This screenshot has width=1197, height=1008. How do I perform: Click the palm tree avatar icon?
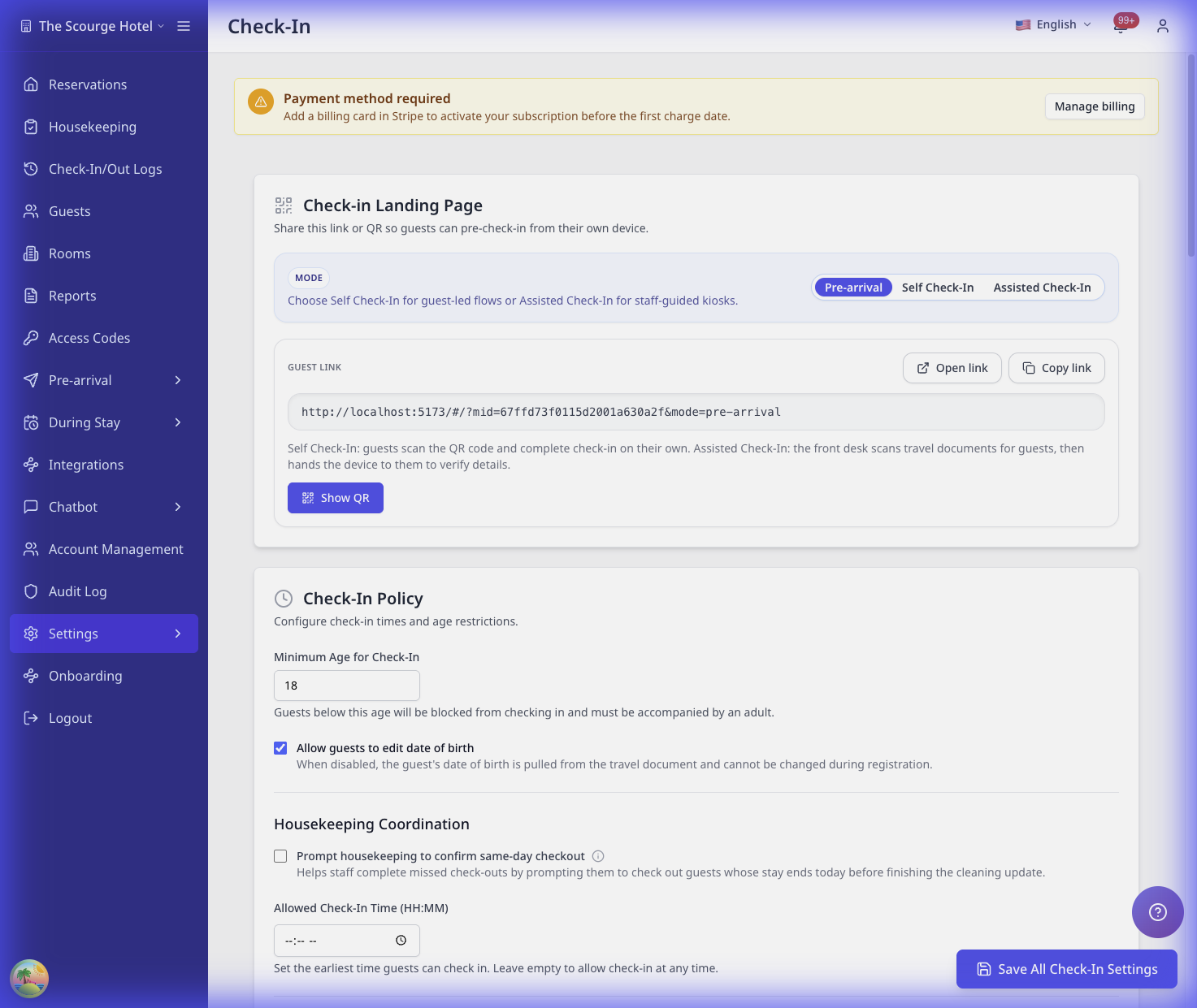coord(29,978)
